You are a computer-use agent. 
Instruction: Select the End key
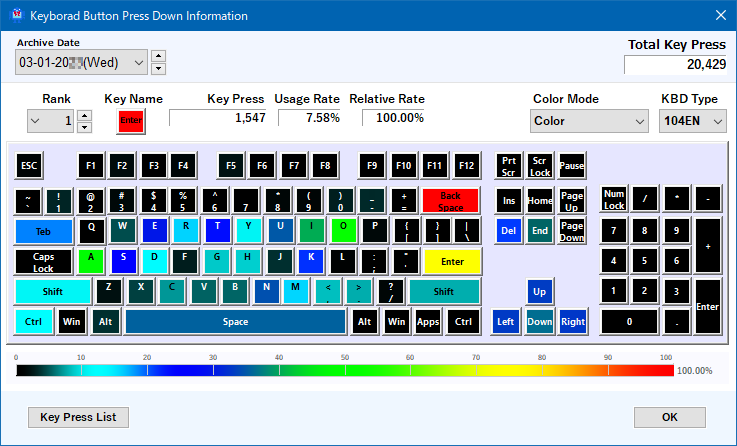(540, 231)
